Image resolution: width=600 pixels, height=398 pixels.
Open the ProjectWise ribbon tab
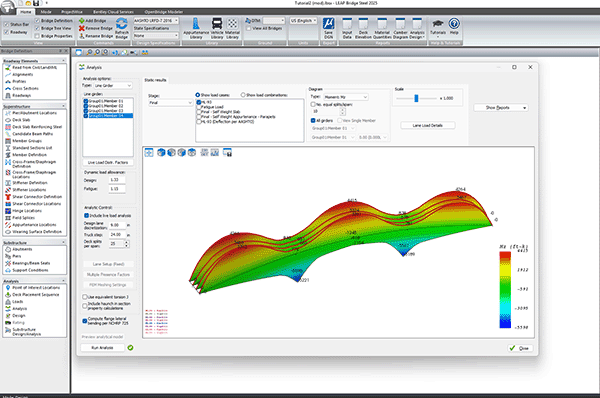(x=72, y=12)
